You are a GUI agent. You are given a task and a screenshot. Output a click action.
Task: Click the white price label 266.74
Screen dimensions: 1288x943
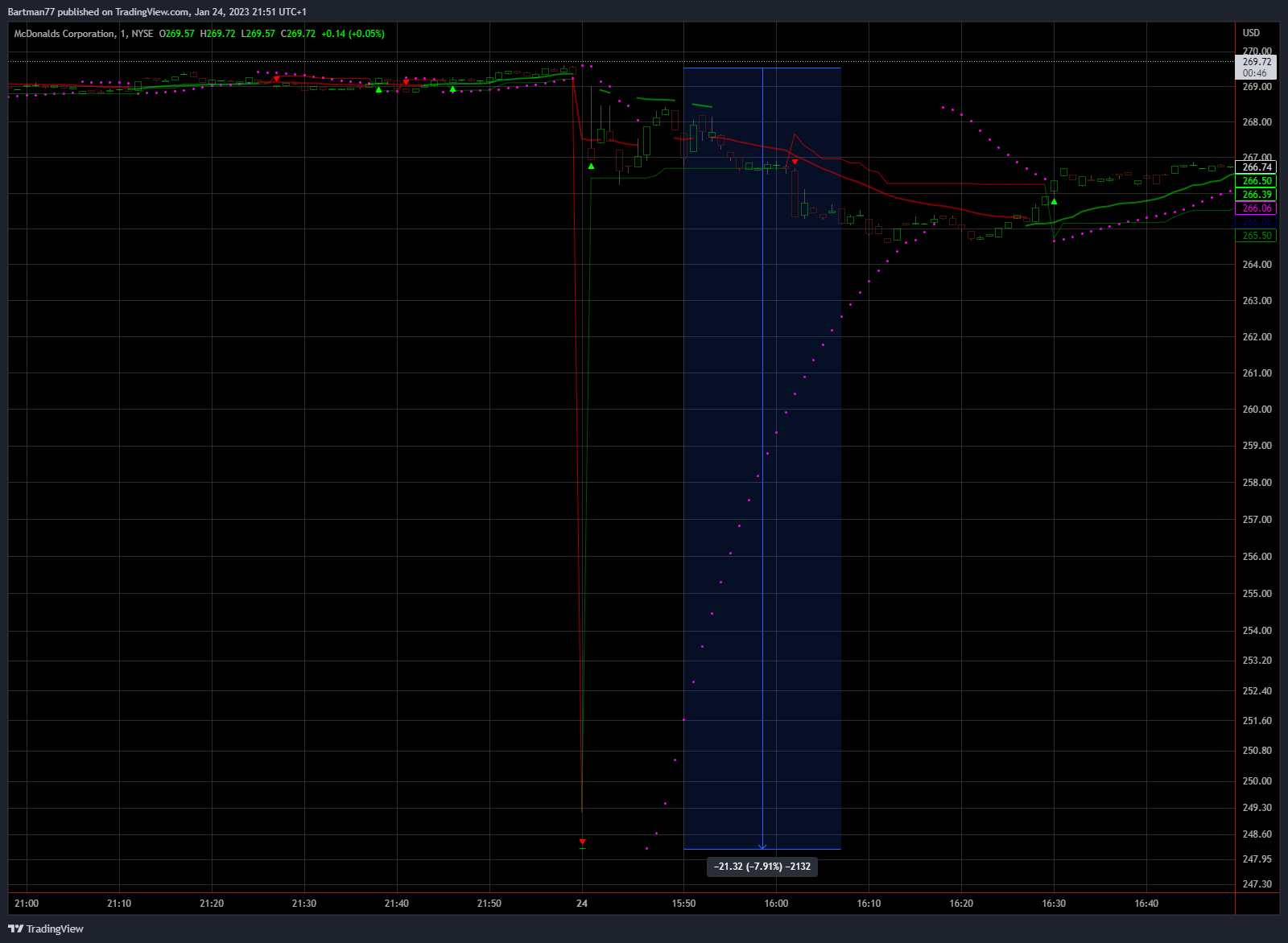tap(1257, 167)
